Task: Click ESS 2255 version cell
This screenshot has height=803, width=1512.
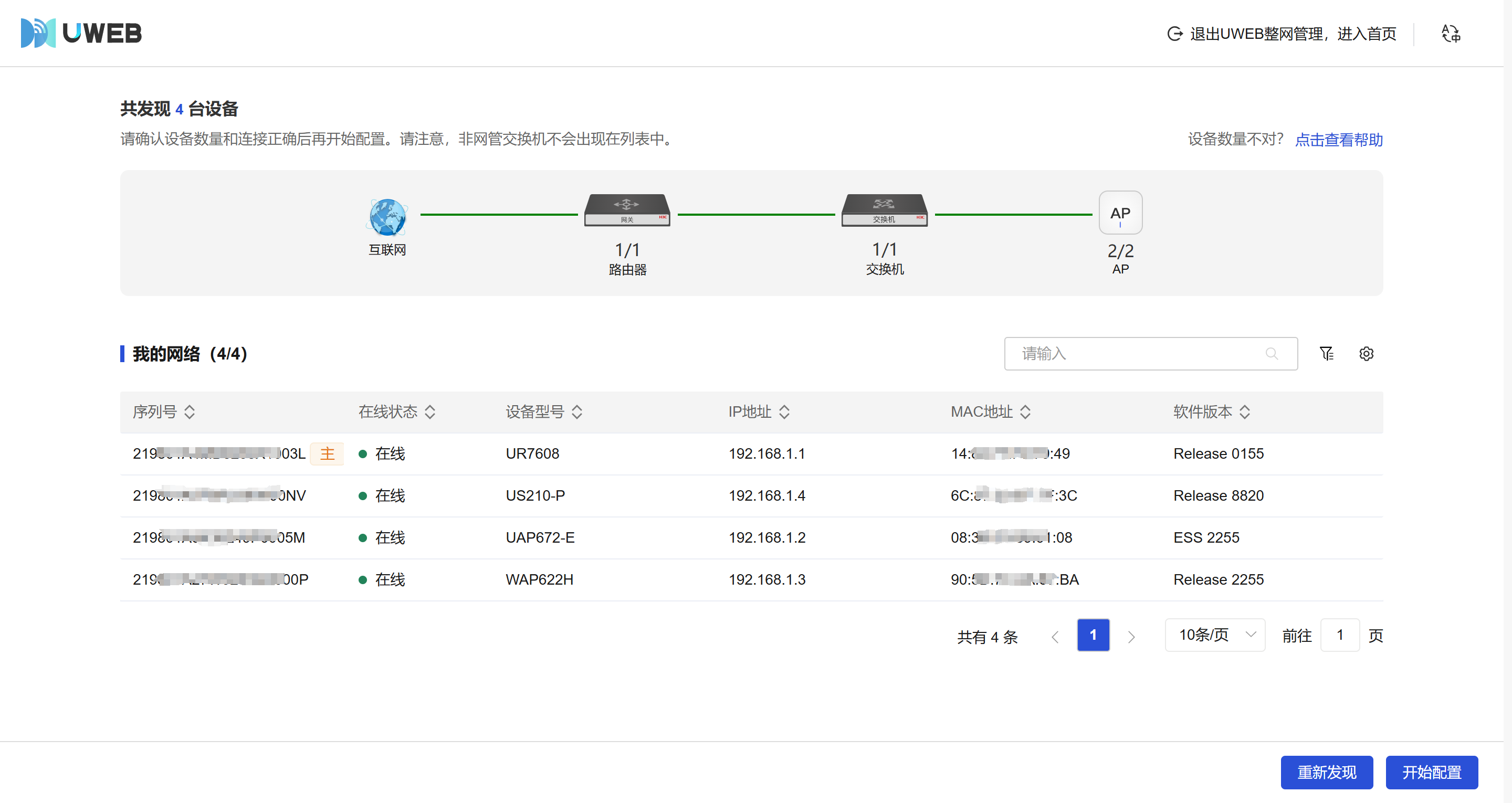Action: (x=1206, y=537)
